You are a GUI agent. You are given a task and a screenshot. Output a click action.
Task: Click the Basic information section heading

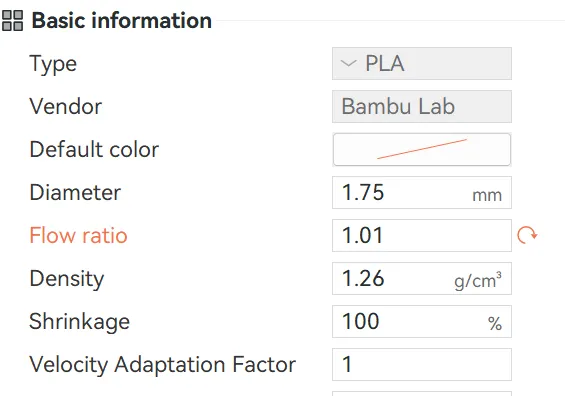122,21
